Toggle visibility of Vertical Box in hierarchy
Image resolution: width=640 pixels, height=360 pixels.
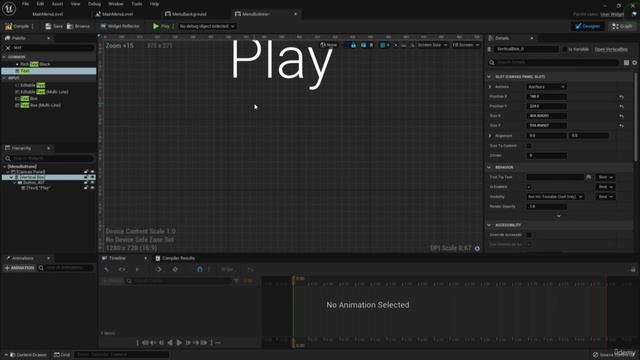point(92,177)
